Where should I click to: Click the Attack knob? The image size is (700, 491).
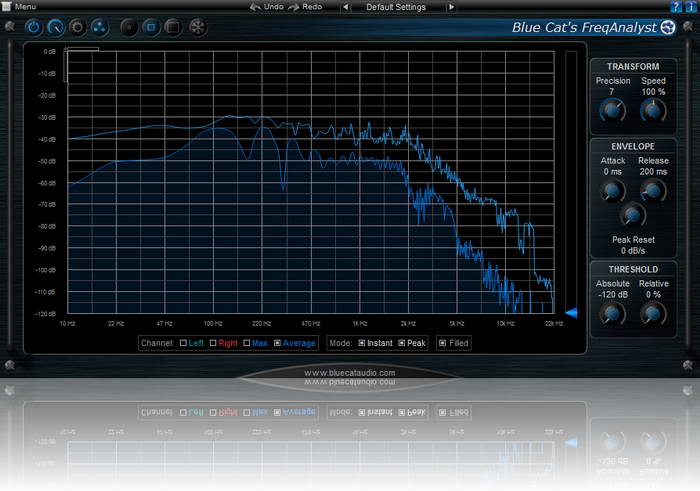(x=612, y=191)
